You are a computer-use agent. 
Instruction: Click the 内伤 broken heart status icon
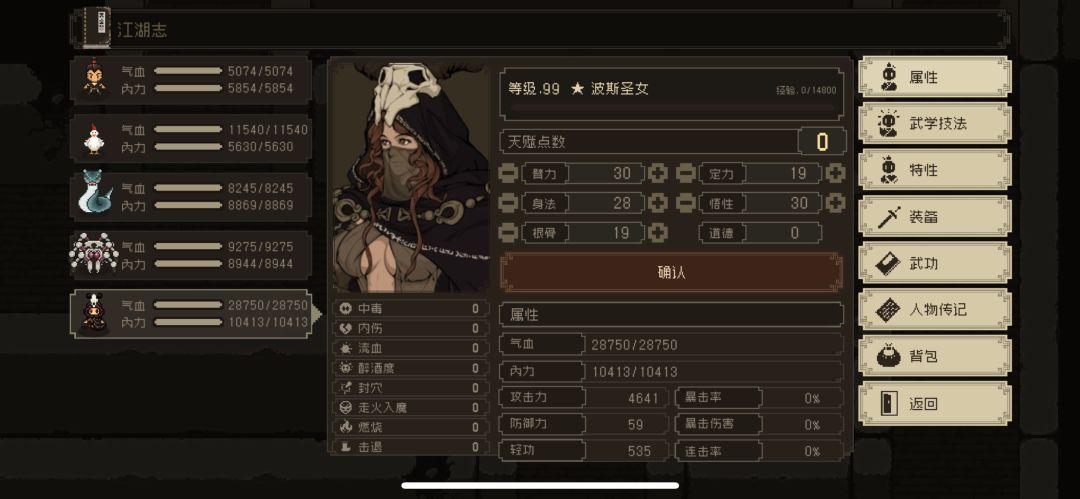(x=346, y=329)
